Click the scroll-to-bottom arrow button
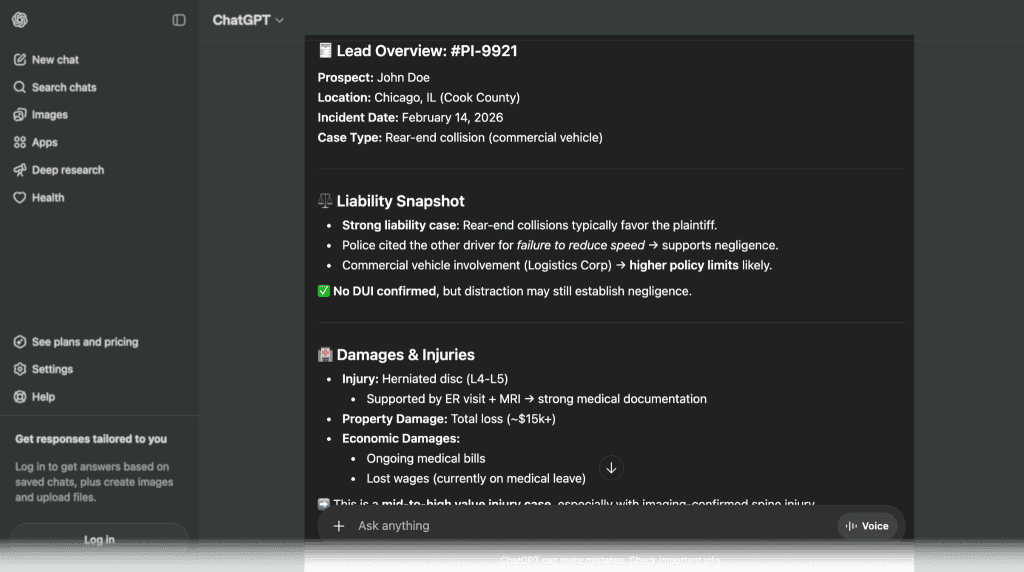The width and height of the screenshot is (1024, 572). coord(611,468)
